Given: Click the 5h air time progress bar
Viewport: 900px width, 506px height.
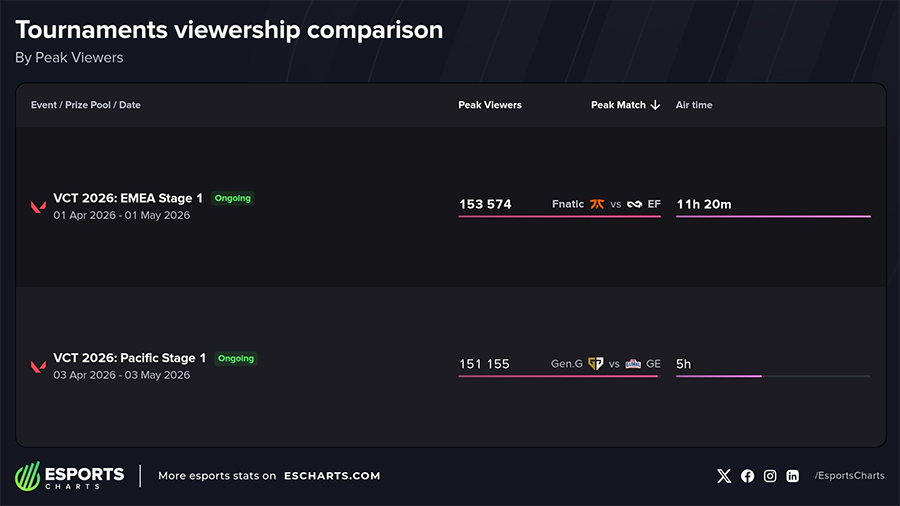Looking at the screenshot, I should (773, 376).
